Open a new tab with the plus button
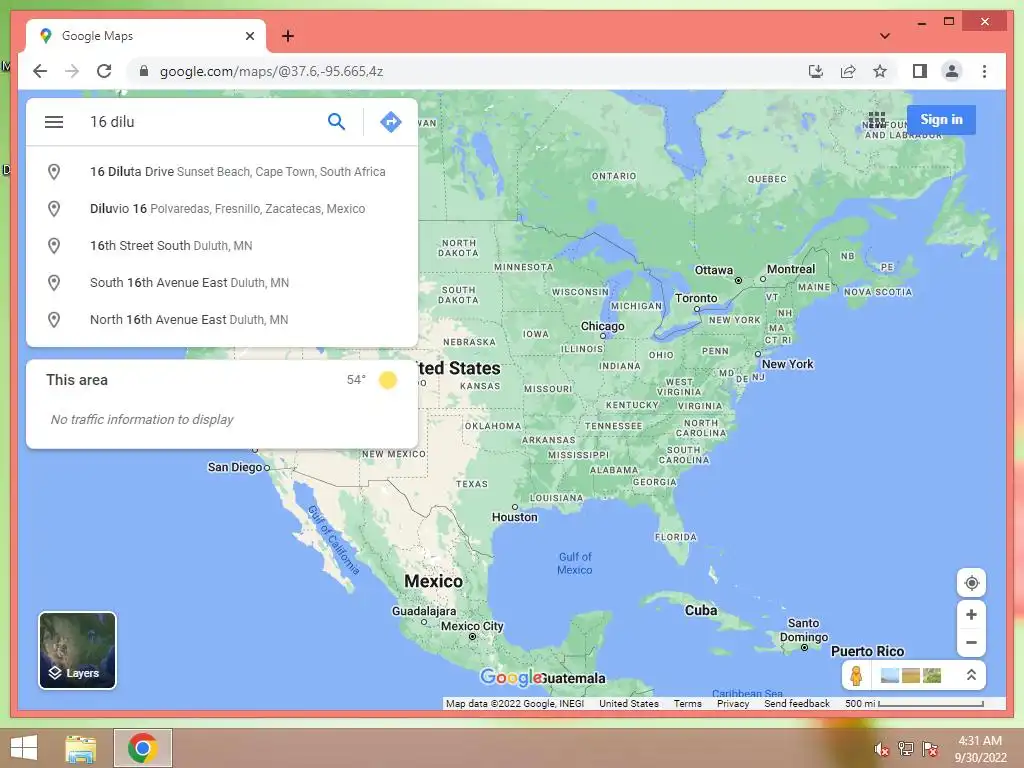Viewport: 1024px width, 768px height. pos(287,36)
